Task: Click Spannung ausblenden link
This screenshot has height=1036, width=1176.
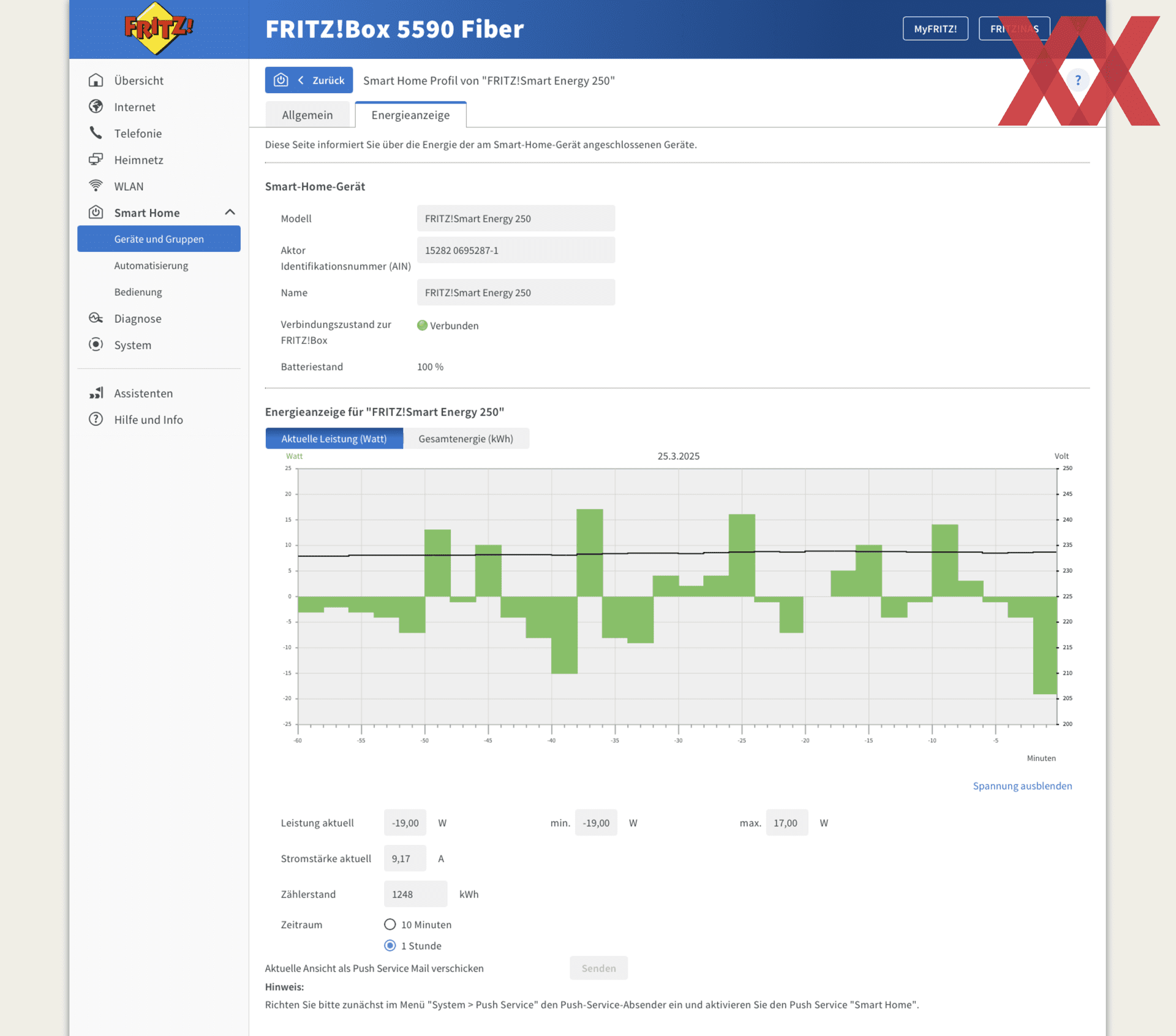Action: tap(1022, 785)
